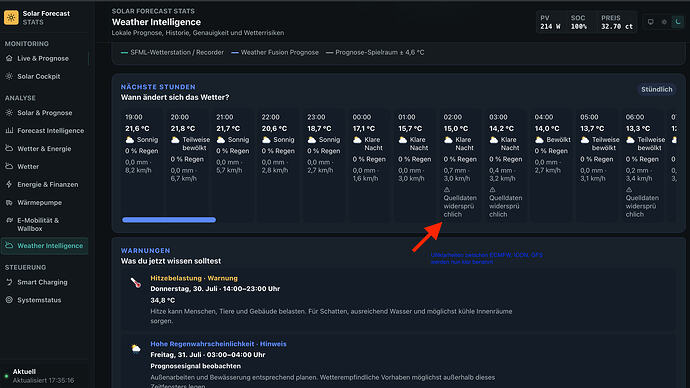Open the Hitzebelastung · Warnung title
Image resolution: width=690 pixels, height=388 pixels.
[x=194, y=278]
